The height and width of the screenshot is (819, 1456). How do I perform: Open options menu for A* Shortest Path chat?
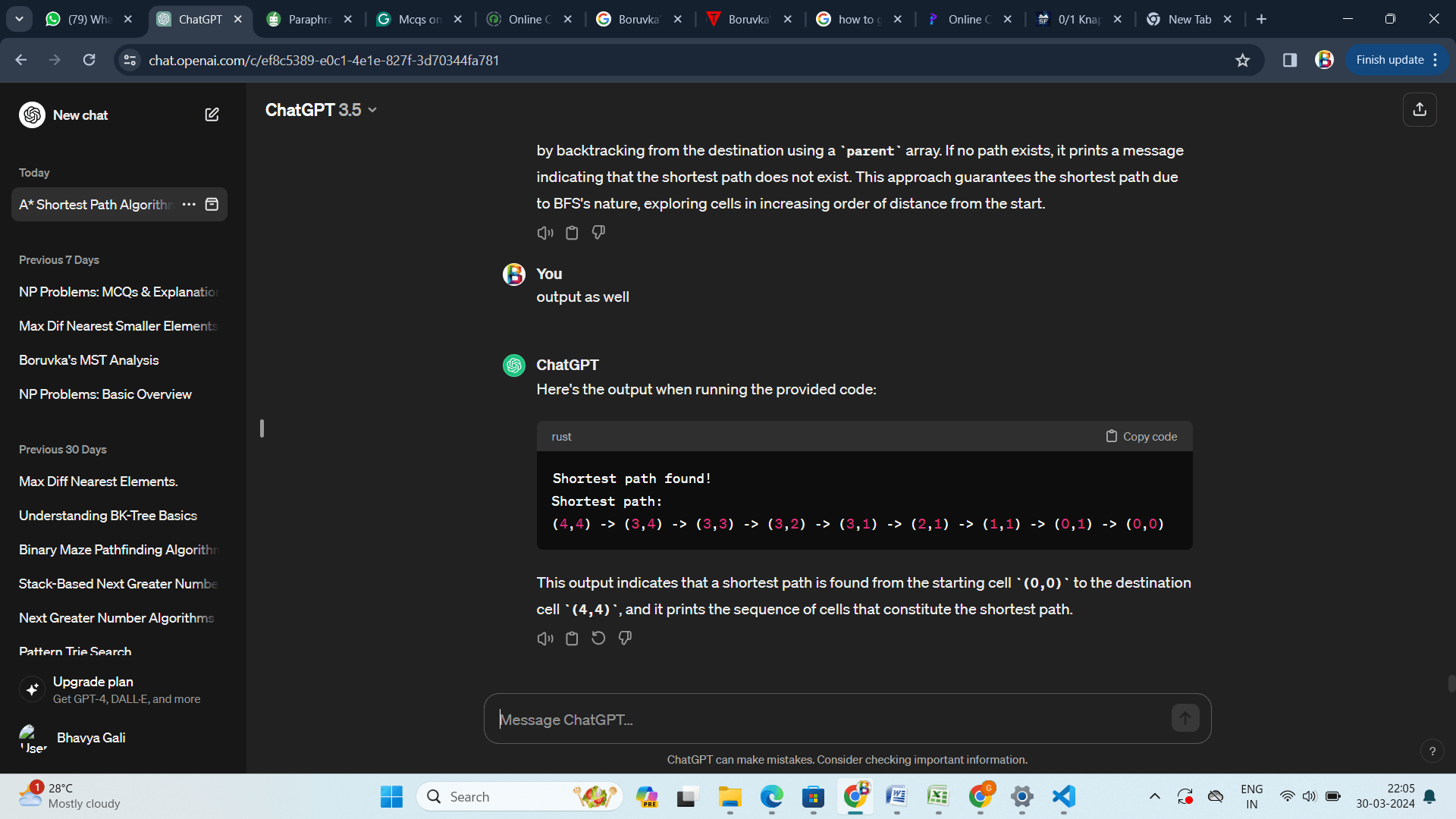pyautogui.click(x=189, y=205)
